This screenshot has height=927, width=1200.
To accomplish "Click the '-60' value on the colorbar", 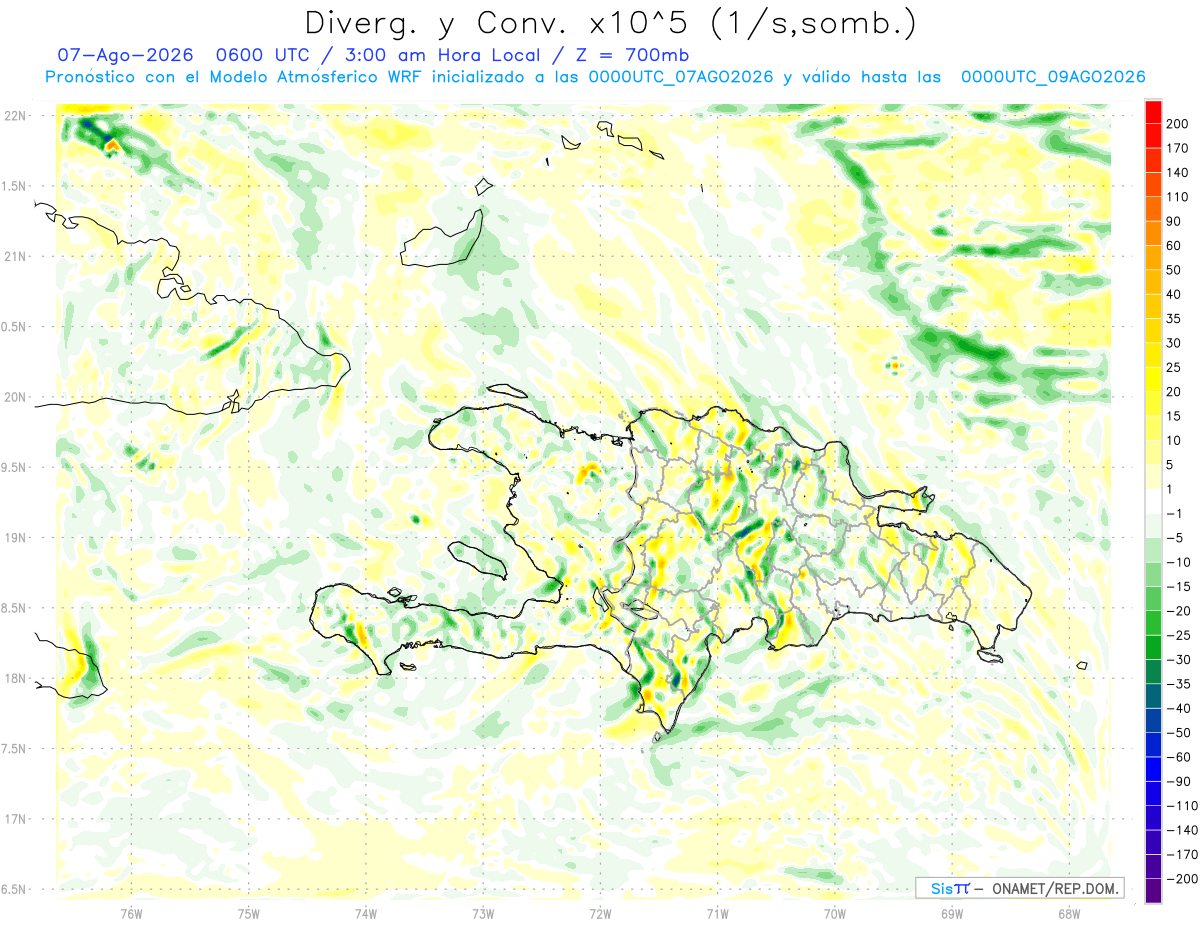I will click(x=1179, y=757).
